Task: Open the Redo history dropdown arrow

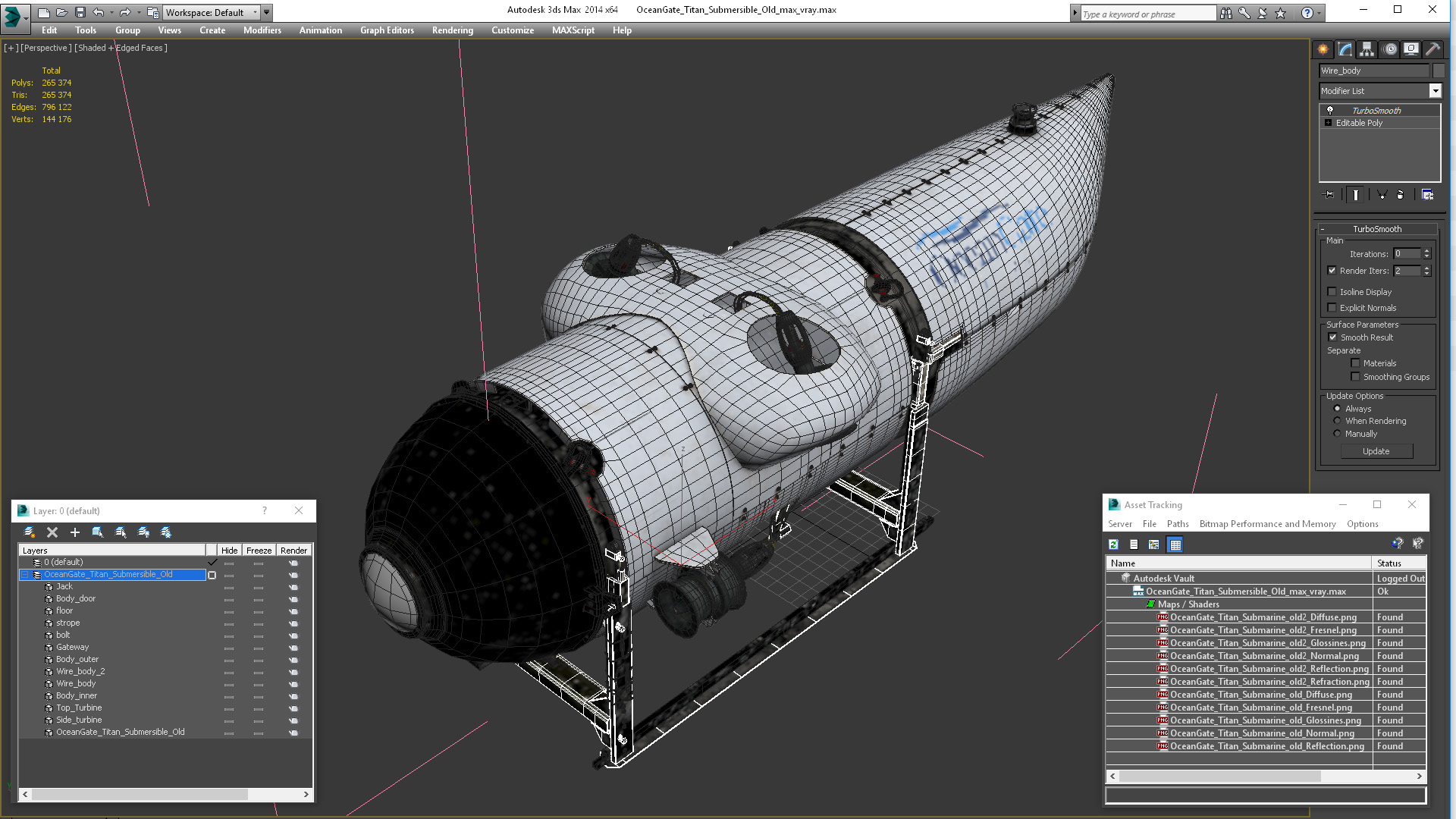Action: coord(139,12)
